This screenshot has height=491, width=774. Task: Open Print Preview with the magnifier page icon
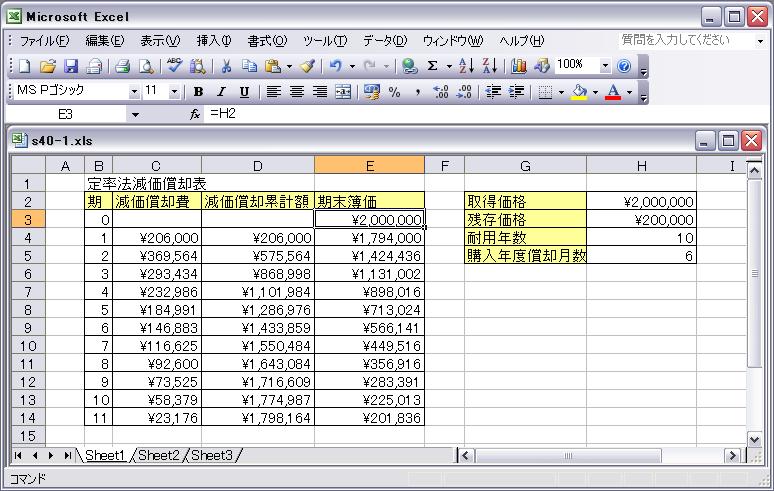(146, 66)
